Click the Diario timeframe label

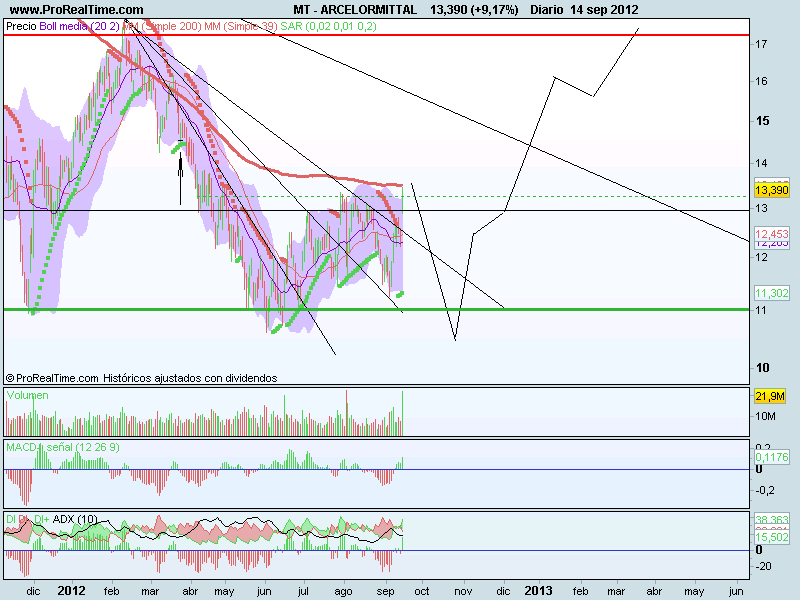pos(546,10)
